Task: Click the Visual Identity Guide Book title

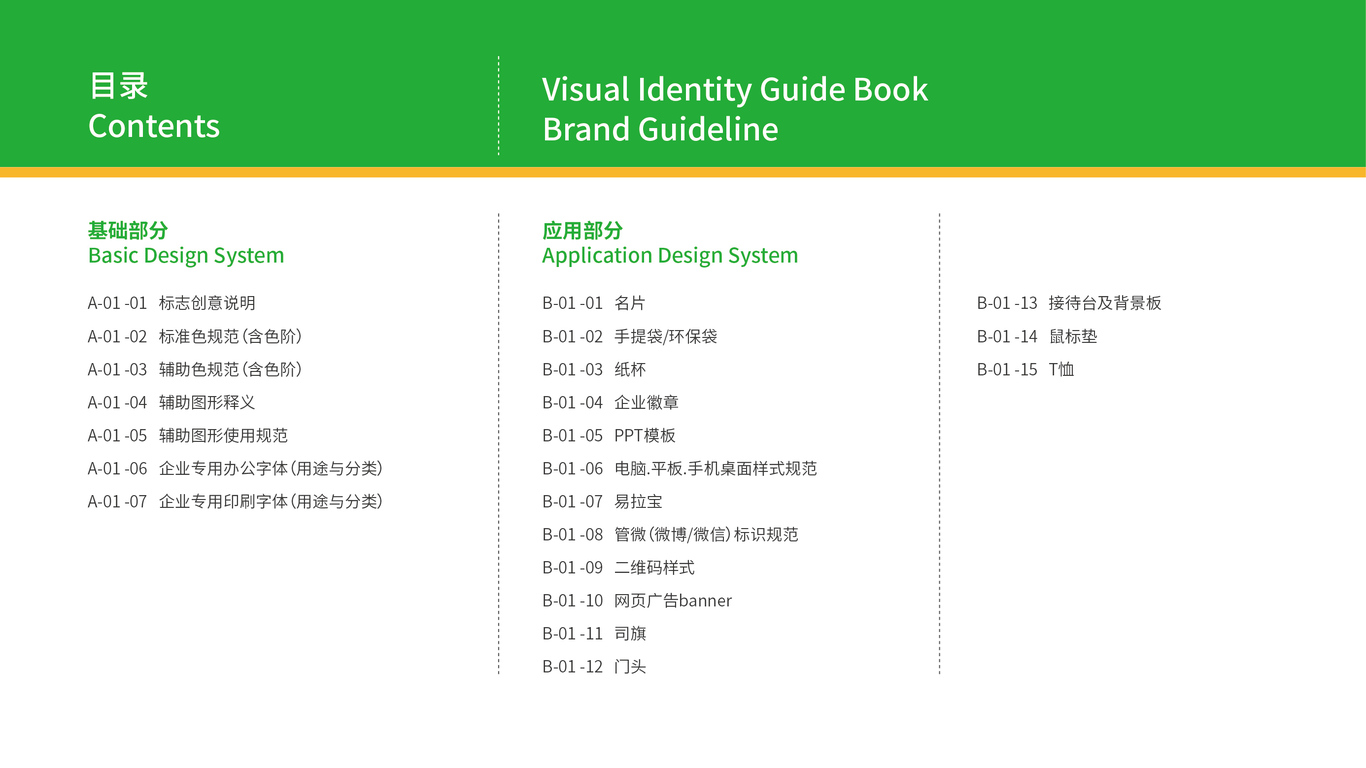Action: 735,89
